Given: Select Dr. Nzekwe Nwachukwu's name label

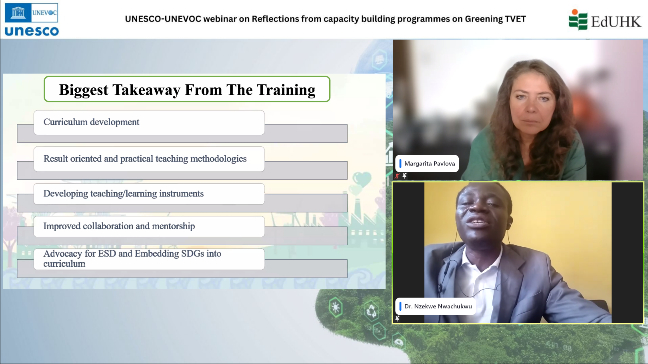Looking at the screenshot, I should pos(435,306).
